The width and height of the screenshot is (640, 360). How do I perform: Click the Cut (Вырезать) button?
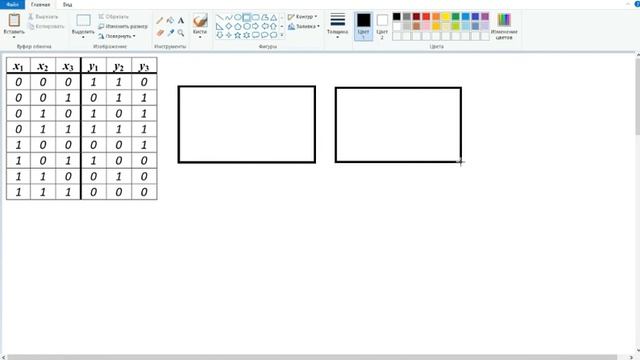click(43, 17)
